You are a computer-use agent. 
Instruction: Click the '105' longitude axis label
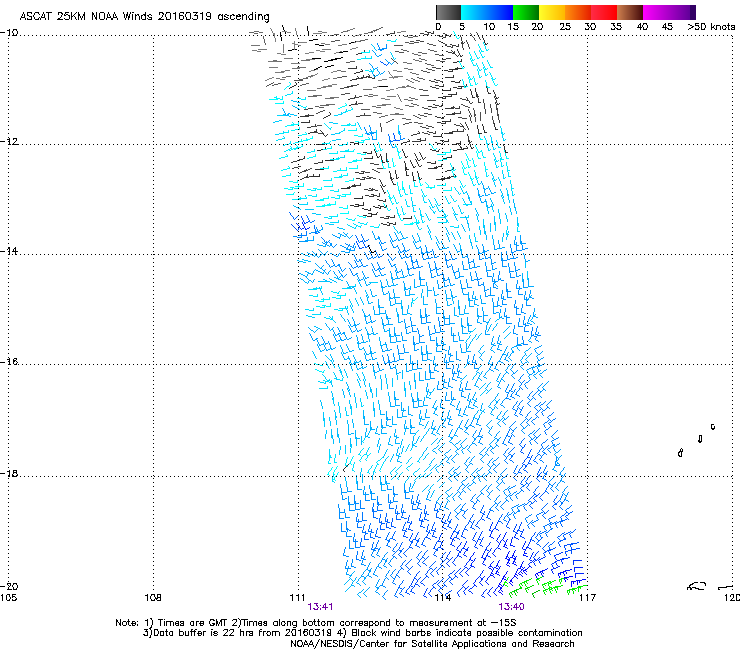[8, 598]
